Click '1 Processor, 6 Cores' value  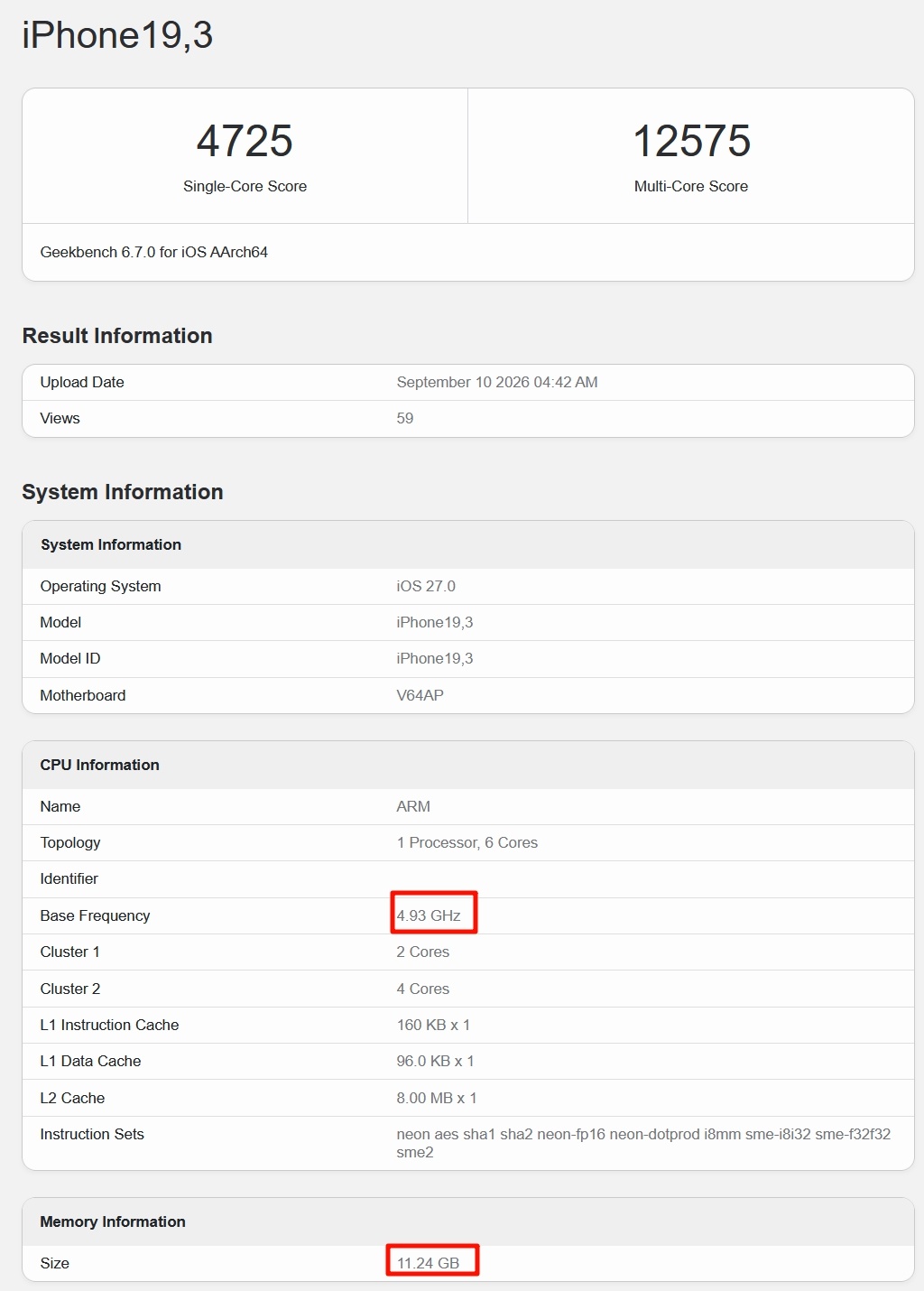(x=467, y=842)
